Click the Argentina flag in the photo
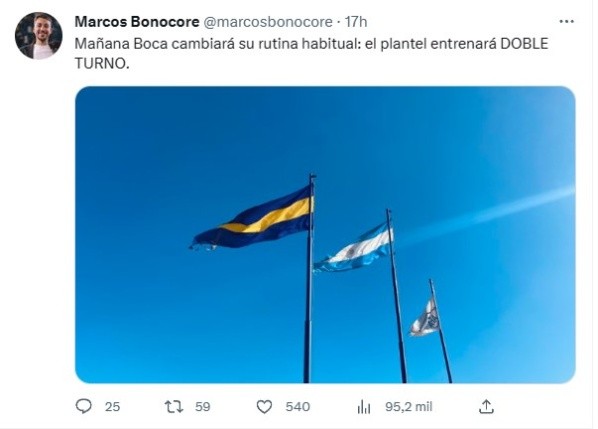The height and width of the screenshot is (429, 598). (353, 247)
